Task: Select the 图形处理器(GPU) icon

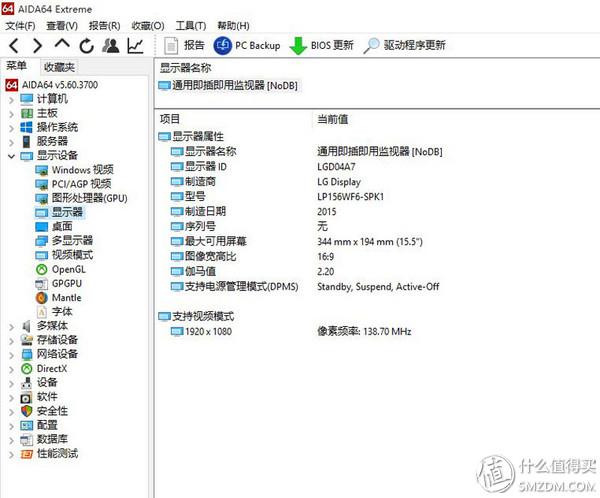Action: pyautogui.click(x=42, y=198)
